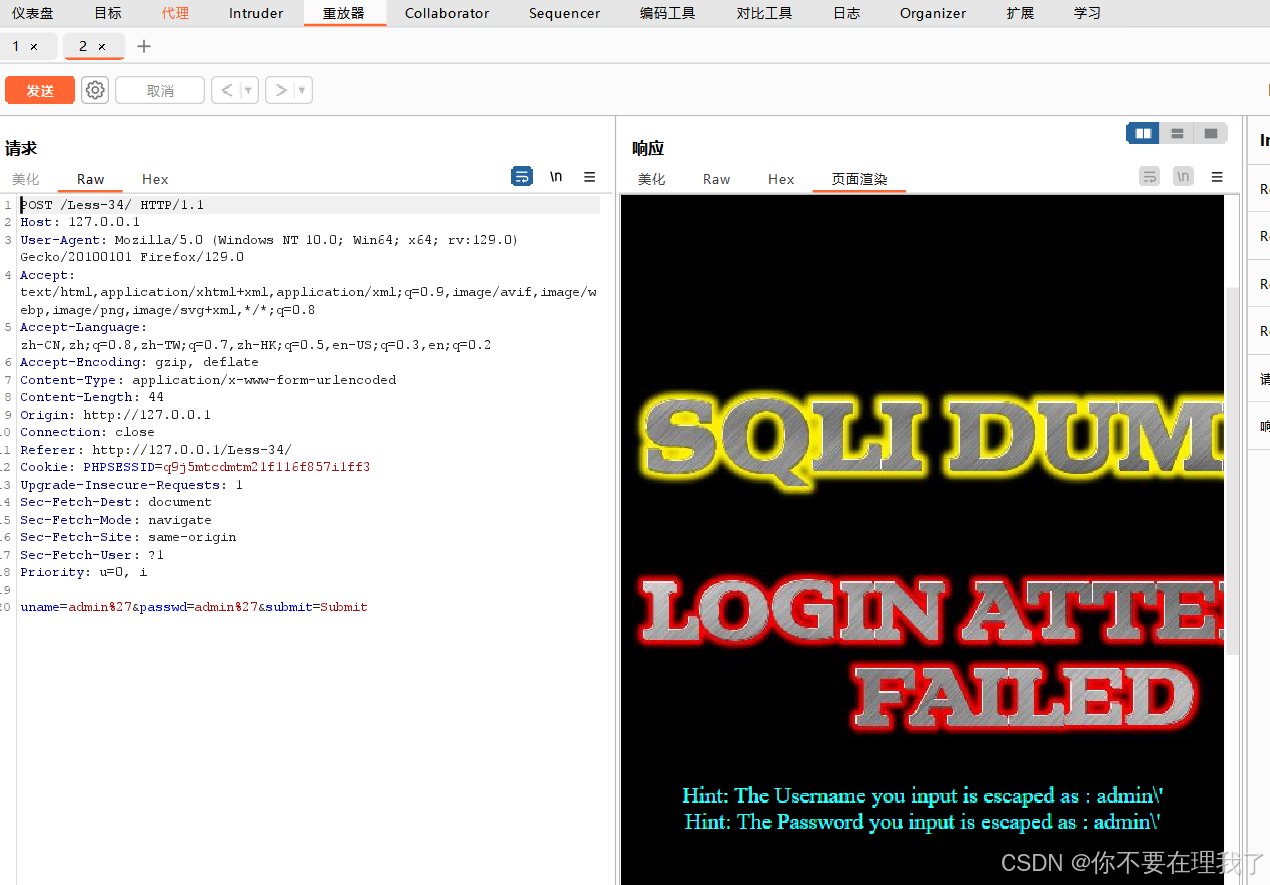
Task: Go back to previous request in history
Action: pos(227,90)
